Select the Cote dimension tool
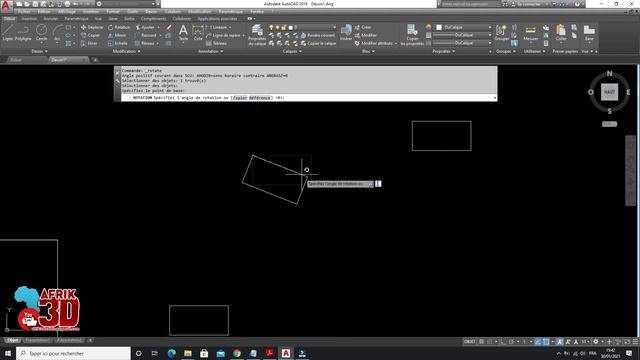Image resolution: width=640 pixels, height=360 pixels. (x=198, y=32)
